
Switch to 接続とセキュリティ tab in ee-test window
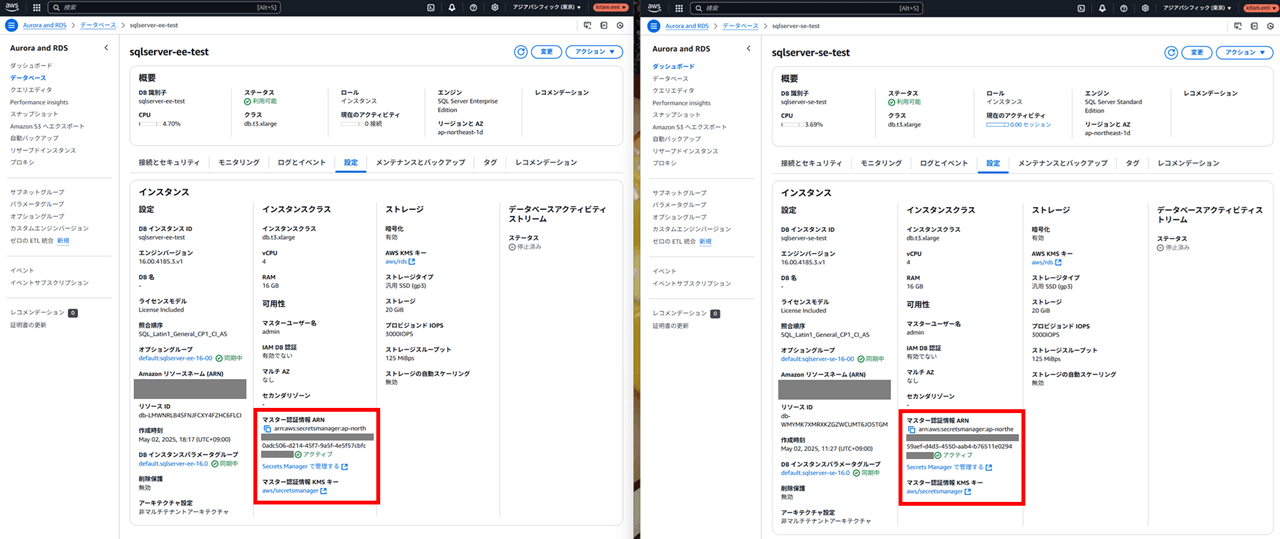(168, 162)
